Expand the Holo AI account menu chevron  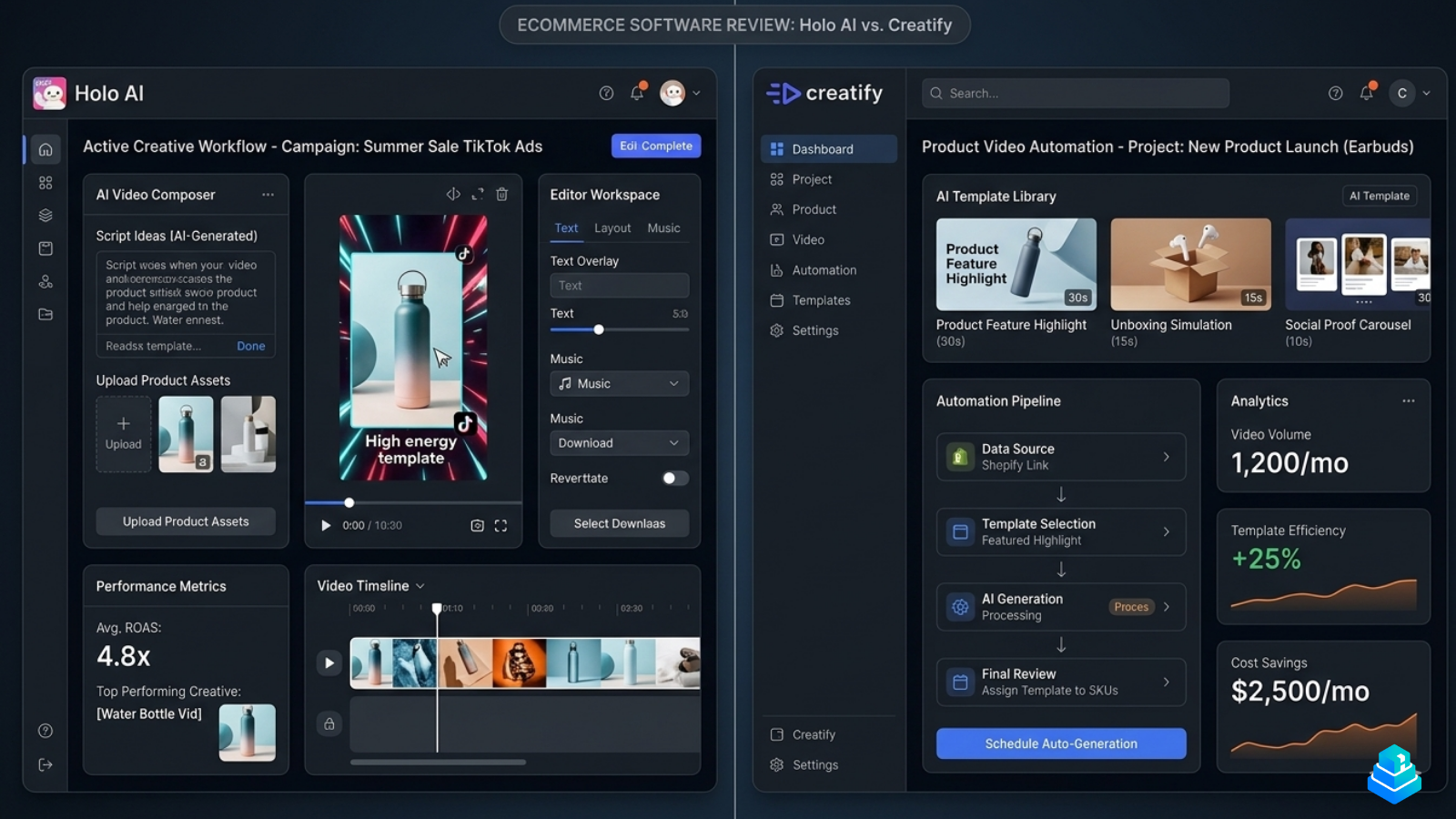pyautogui.click(x=697, y=93)
